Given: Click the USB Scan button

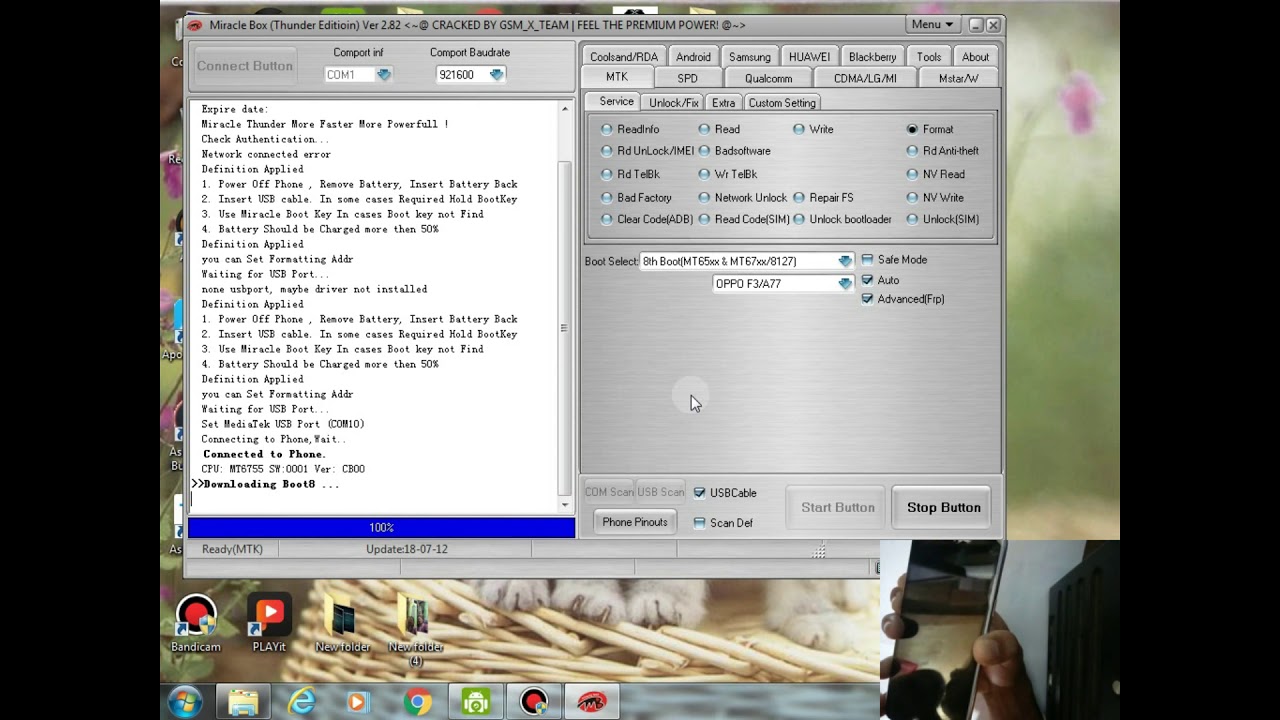Looking at the screenshot, I should (x=660, y=492).
